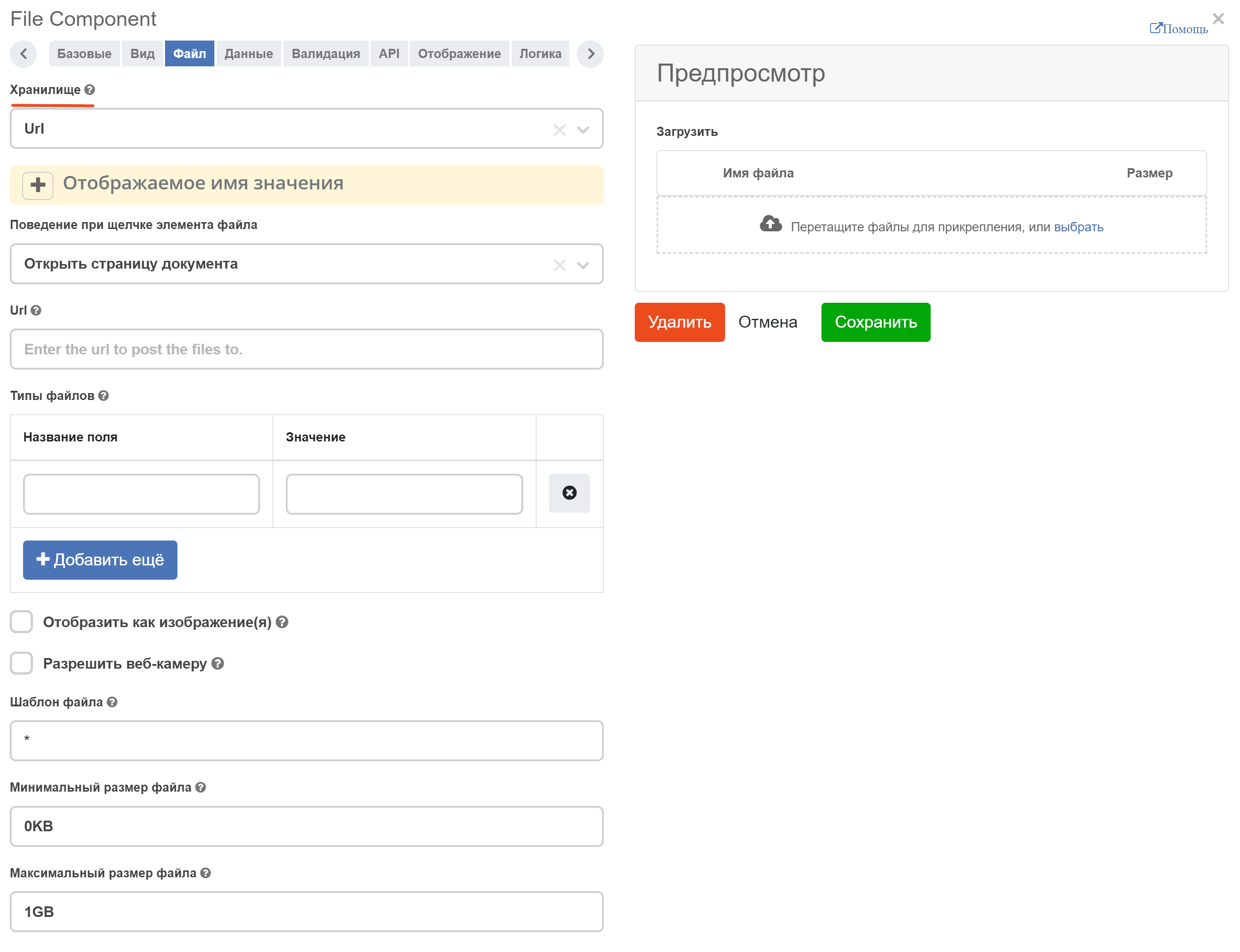Enable Разрешить веб-камеру checkbox
1240x952 pixels.
coord(22,663)
